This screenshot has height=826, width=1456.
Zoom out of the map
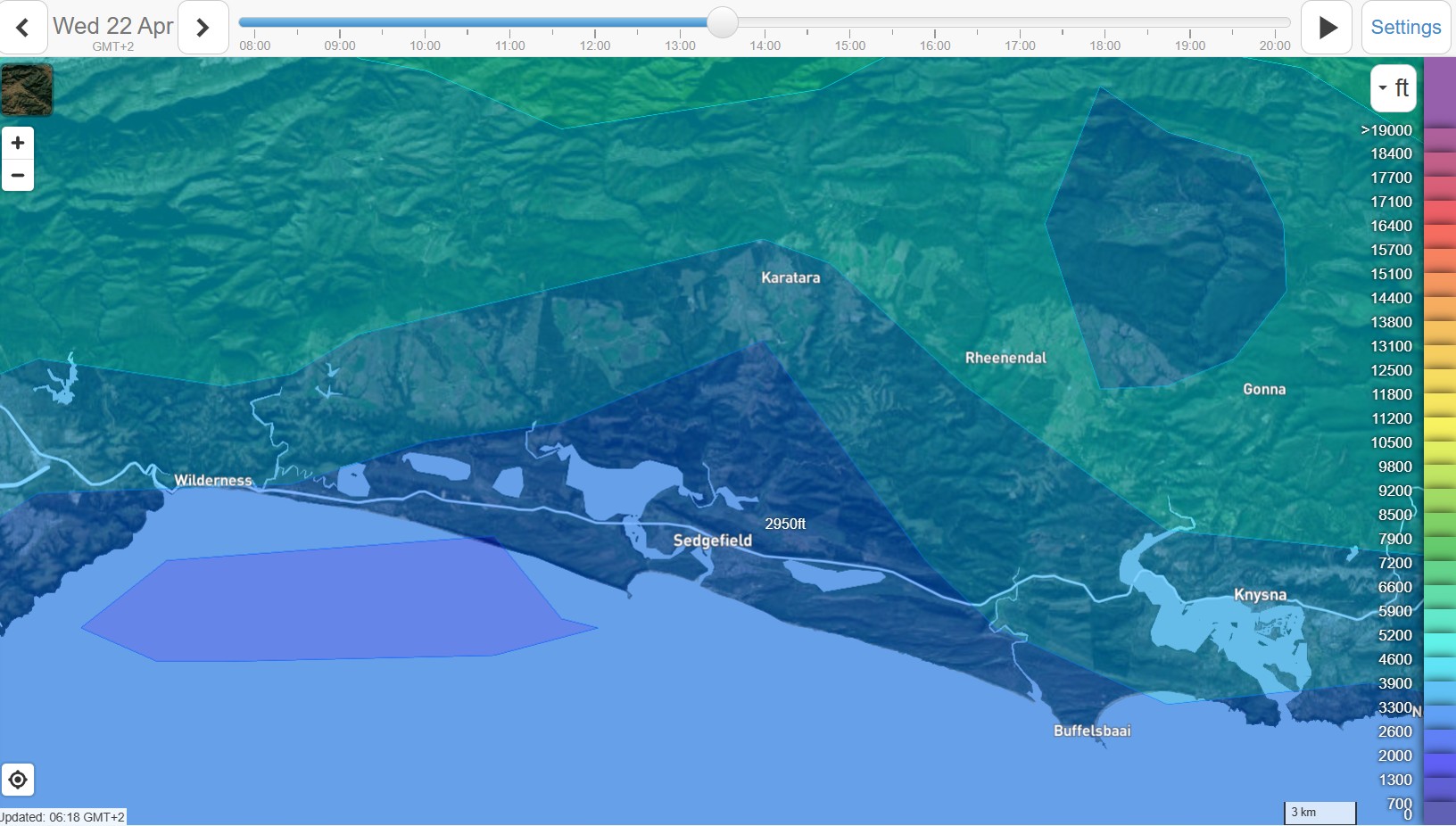click(x=18, y=176)
